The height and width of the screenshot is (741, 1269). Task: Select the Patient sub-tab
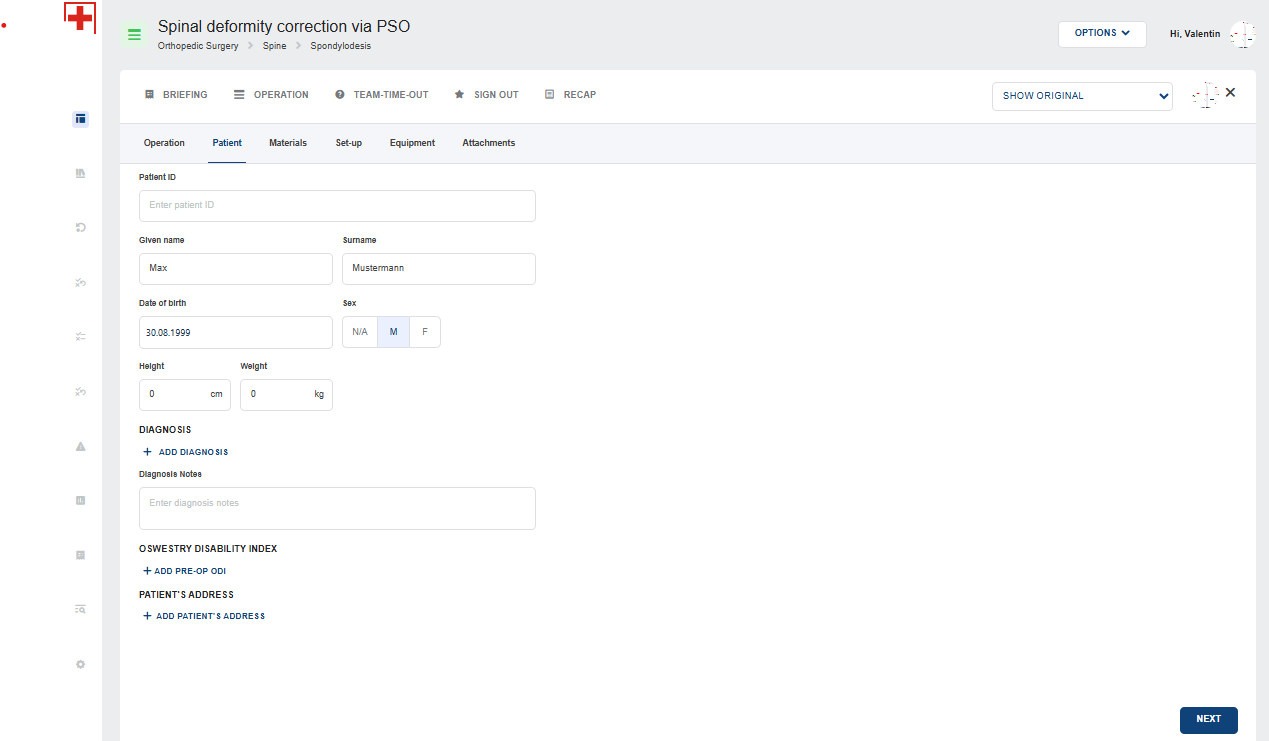(x=227, y=143)
